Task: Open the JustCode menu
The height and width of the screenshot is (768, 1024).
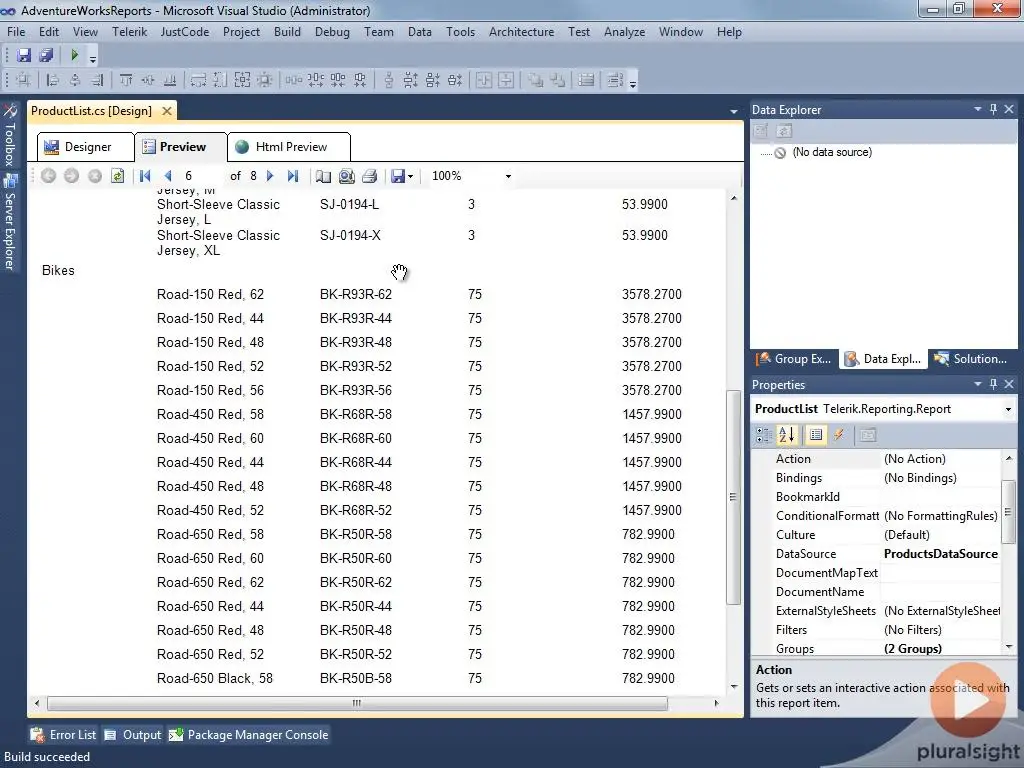Action: 185,32
